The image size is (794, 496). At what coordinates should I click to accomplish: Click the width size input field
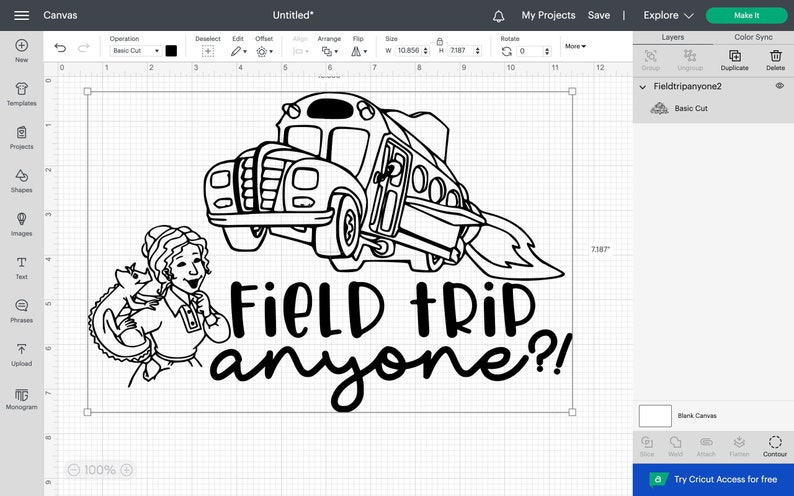408,51
